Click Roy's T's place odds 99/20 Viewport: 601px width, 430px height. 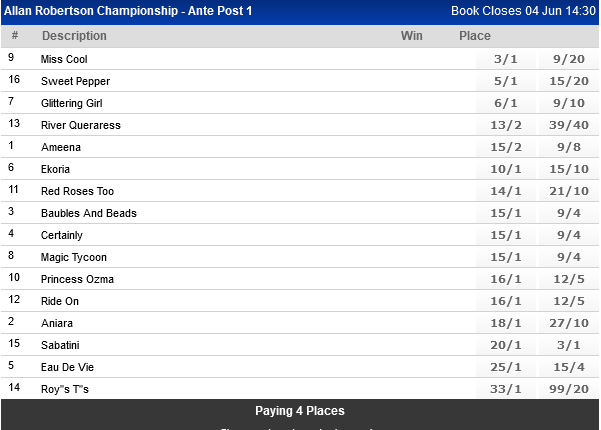click(x=567, y=389)
